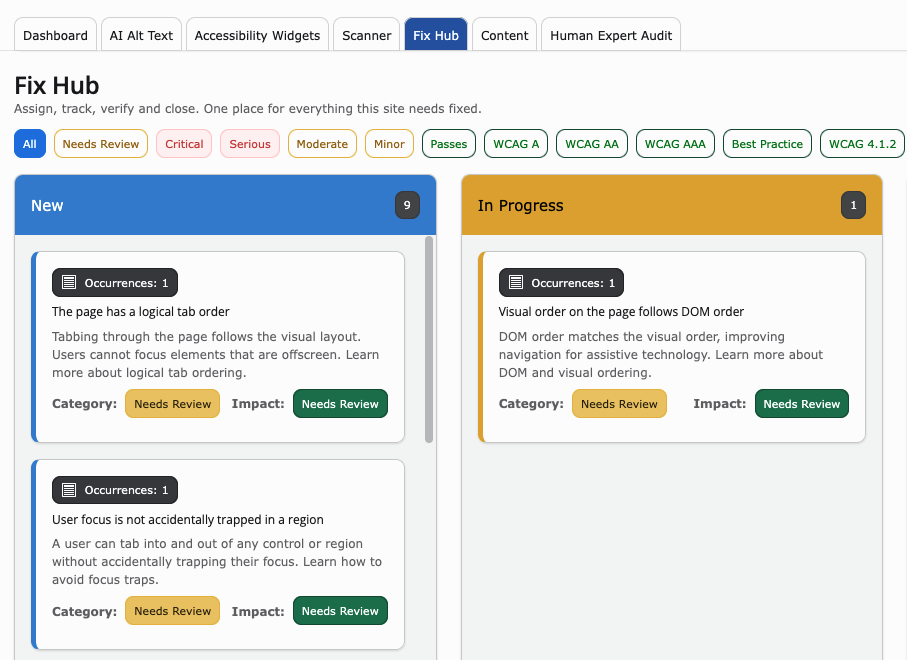This screenshot has height=660, width=907.
Task: Toggle the All filter pill
Action: pos(30,144)
